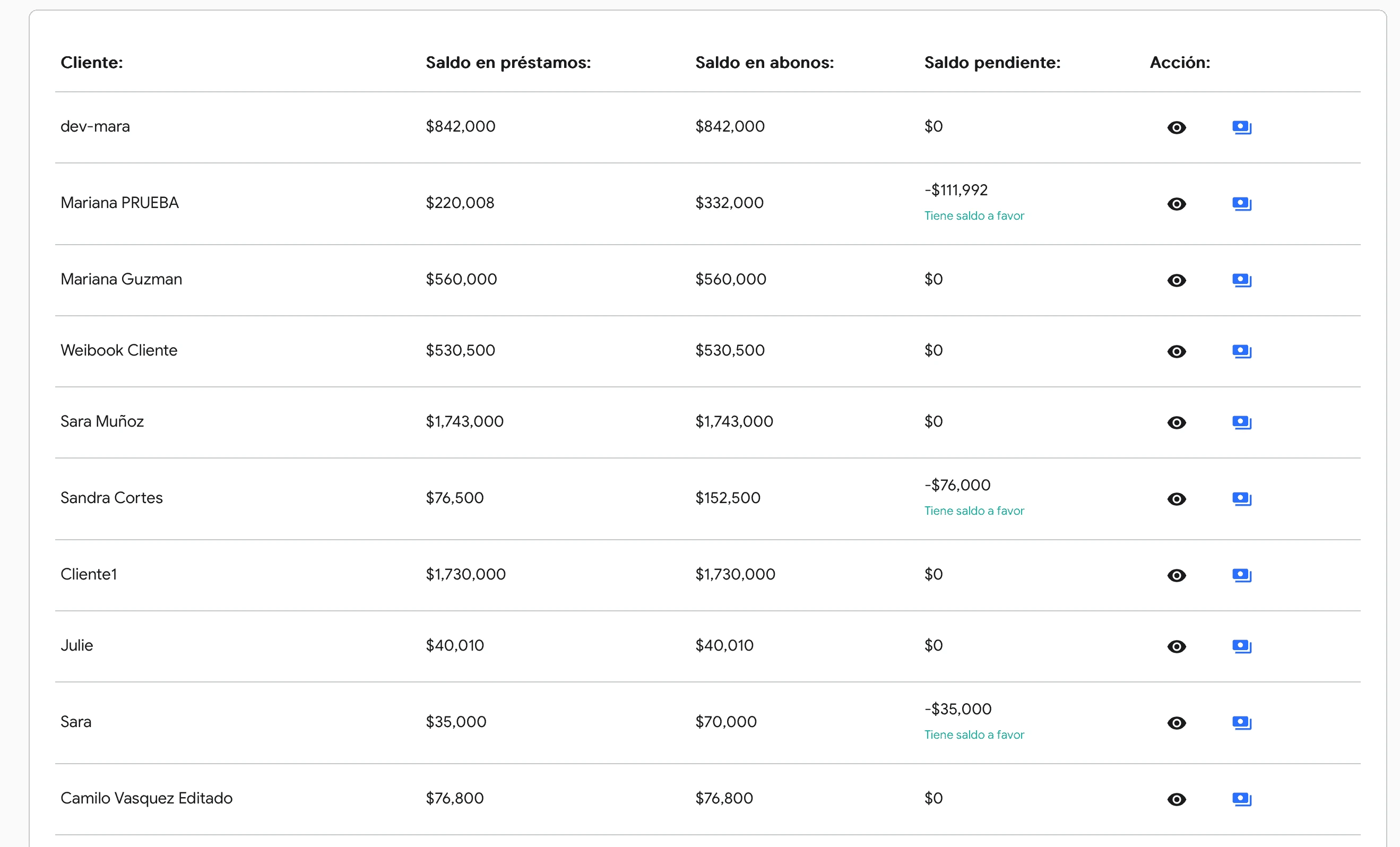Click Tiene saldo a favor for Sandra Cortes
The width and height of the screenshot is (1400, 847).
click(974, 510)
